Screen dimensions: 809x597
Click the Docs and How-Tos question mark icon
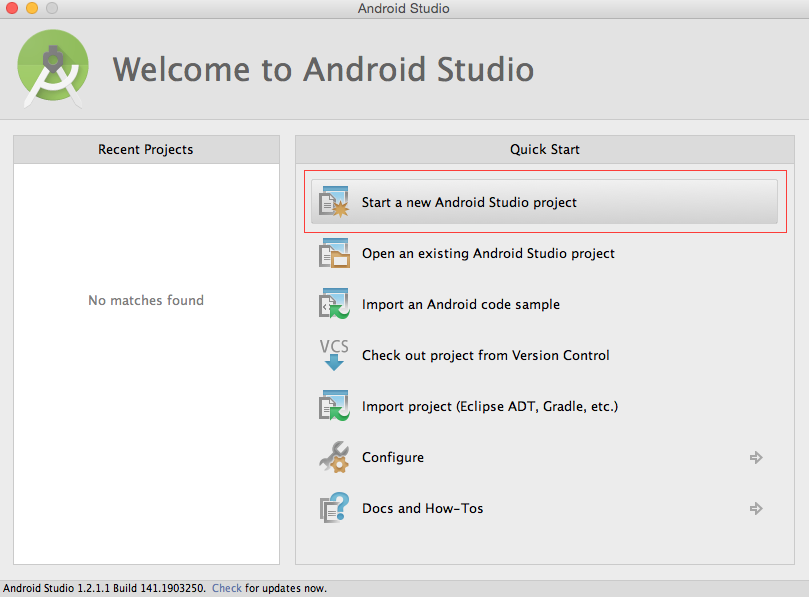point(334,508)
